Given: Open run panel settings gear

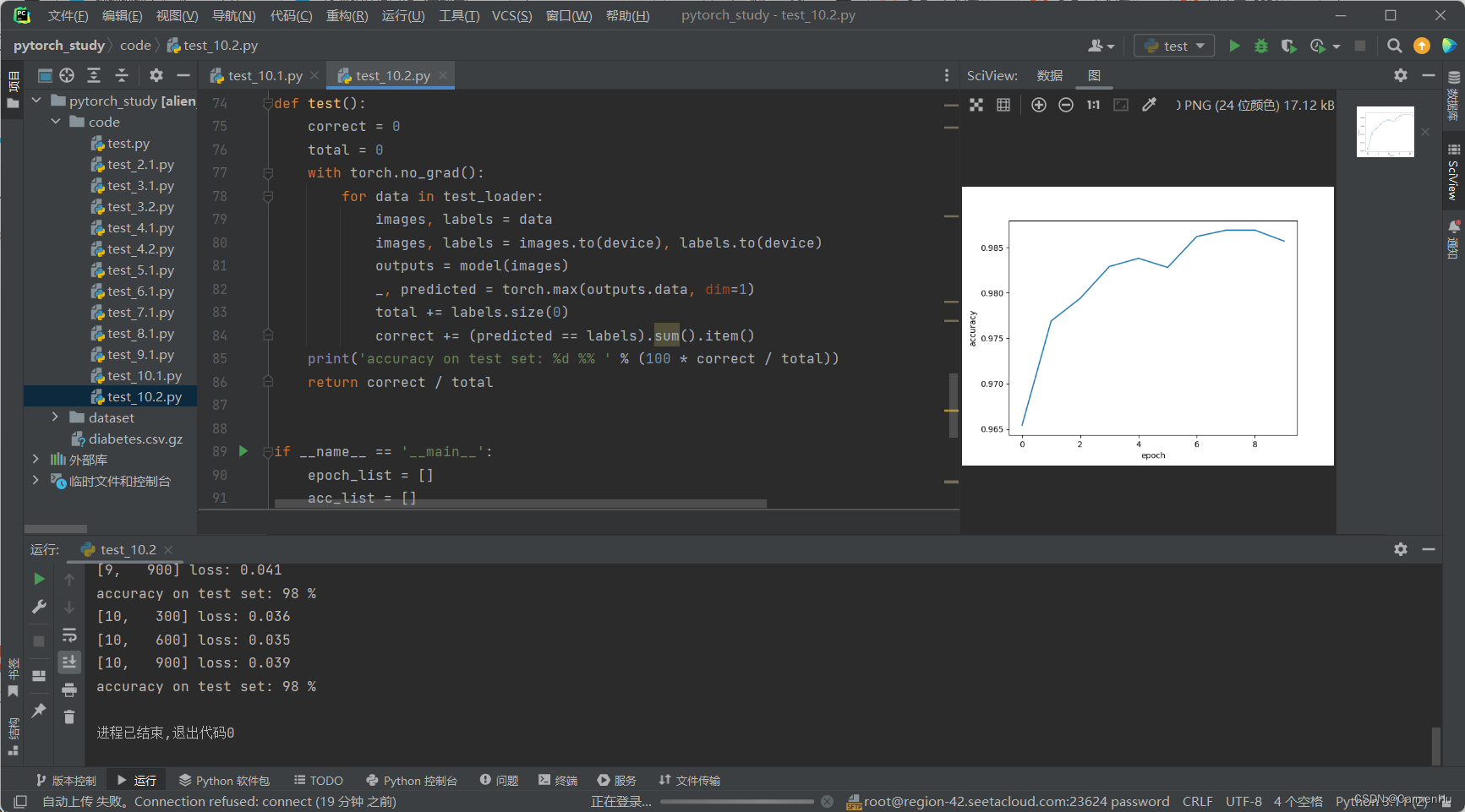Looking at the screenshot, I should 1401,549.
